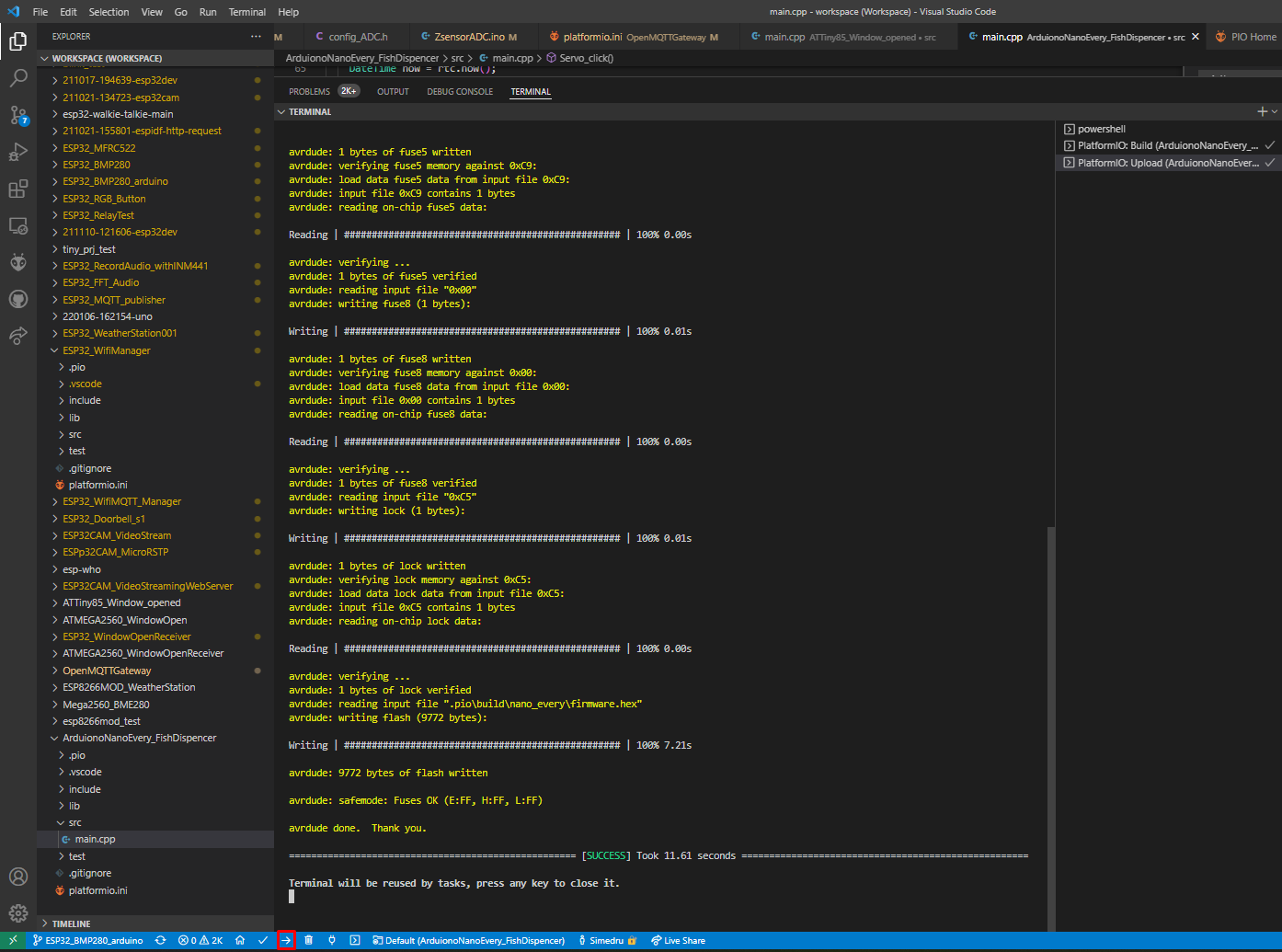Viewport: 1282px width, 952px height.
Task: Switch to the DEBUG CONSOLE panel tab
Action: click(460, 91)
